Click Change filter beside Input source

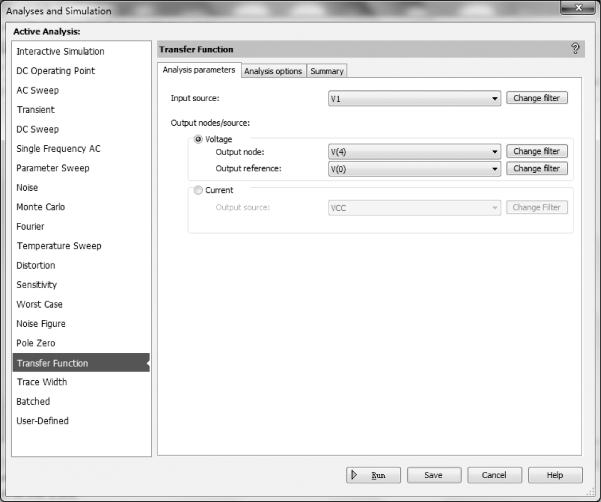pos(537,98)
